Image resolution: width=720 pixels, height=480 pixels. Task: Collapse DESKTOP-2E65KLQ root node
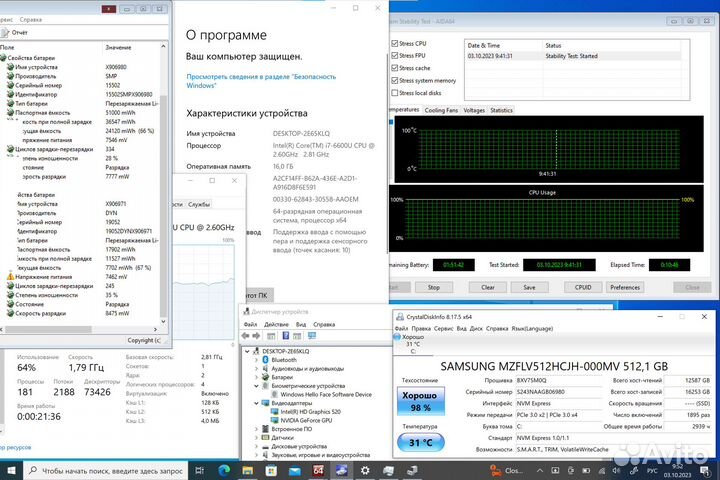(247, 351)
